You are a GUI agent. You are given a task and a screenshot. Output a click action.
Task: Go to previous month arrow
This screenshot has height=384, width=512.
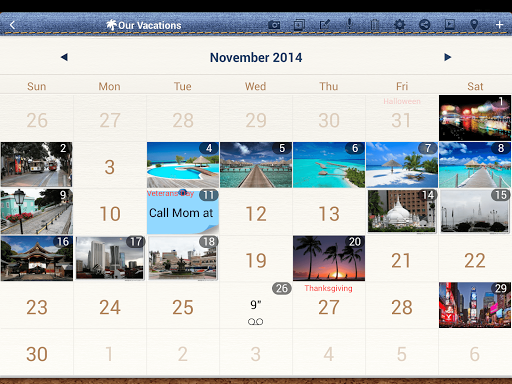64,57
